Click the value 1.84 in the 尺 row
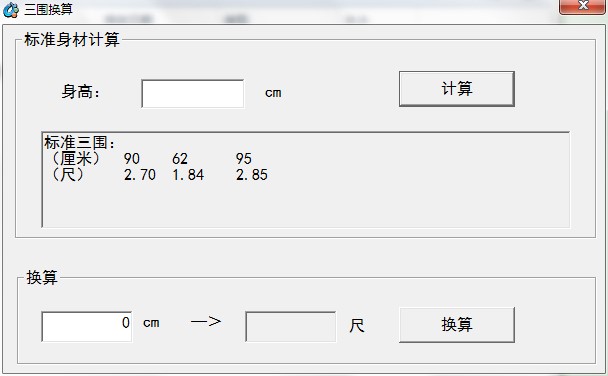The width and height of the screenshot is (608, 376). tap(188, 175)
